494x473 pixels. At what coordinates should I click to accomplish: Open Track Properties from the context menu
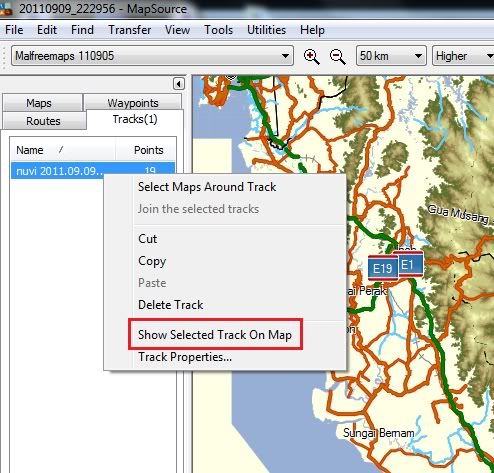(185, 357)
